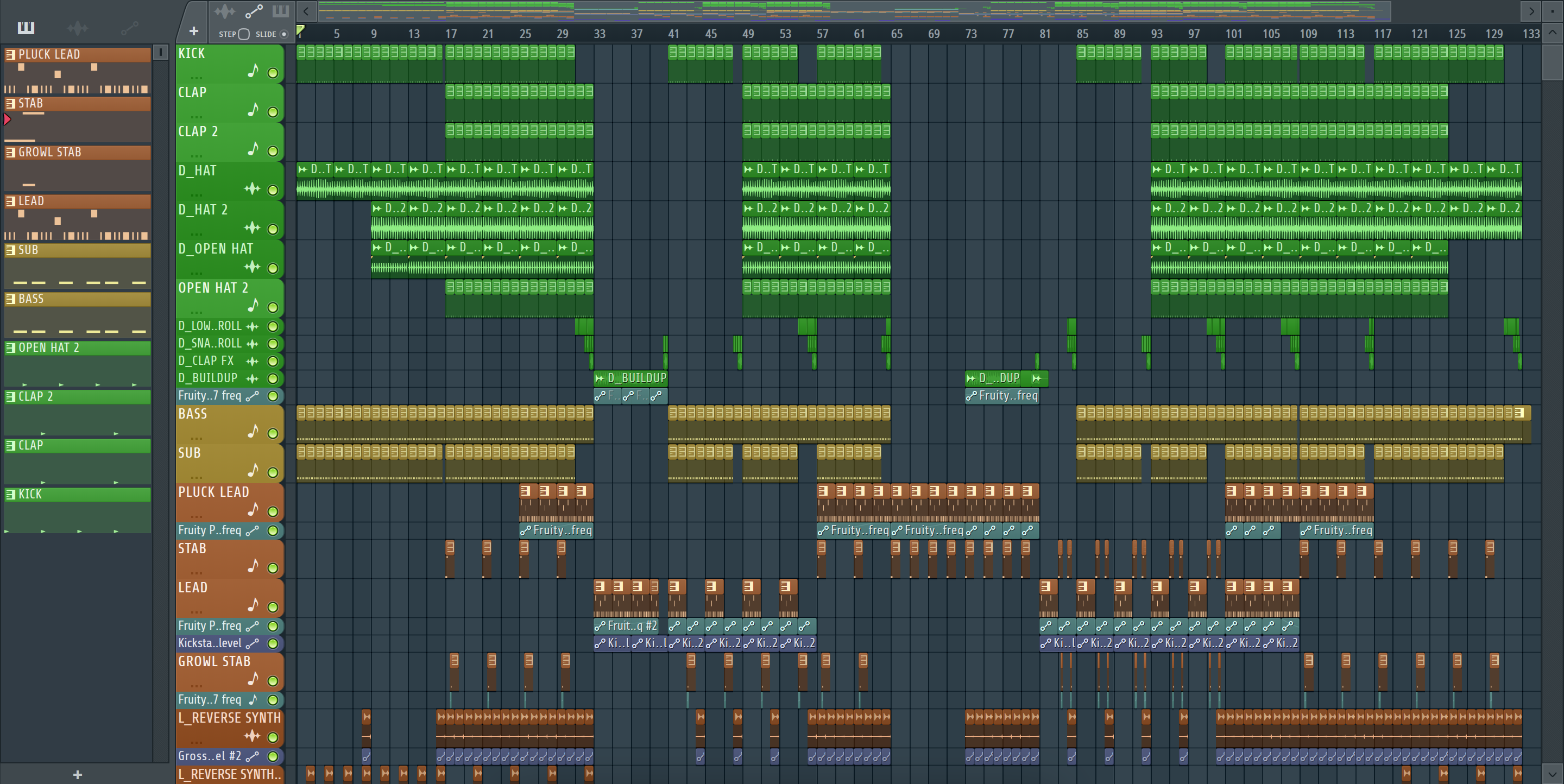Click the red play marker beside STAB pattern
Image resolution: width=1564 pixels, height=784 pixels.
(x=7, y=119)
